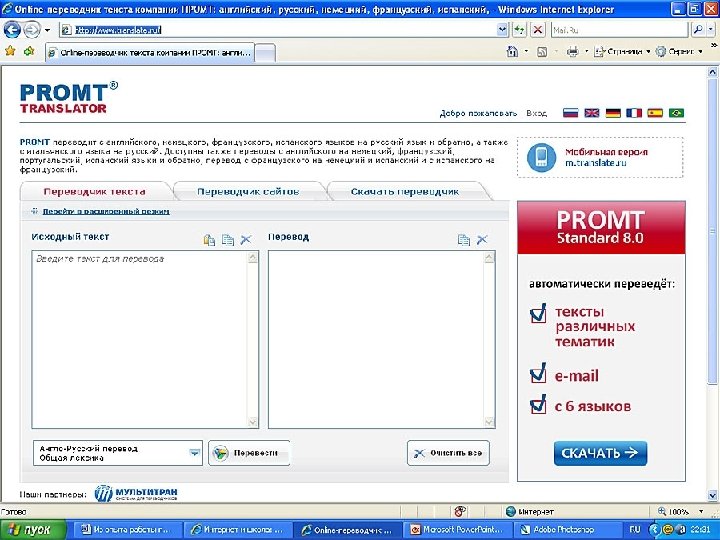Expand the Print dropdown arrow

(x=586, y=52)
